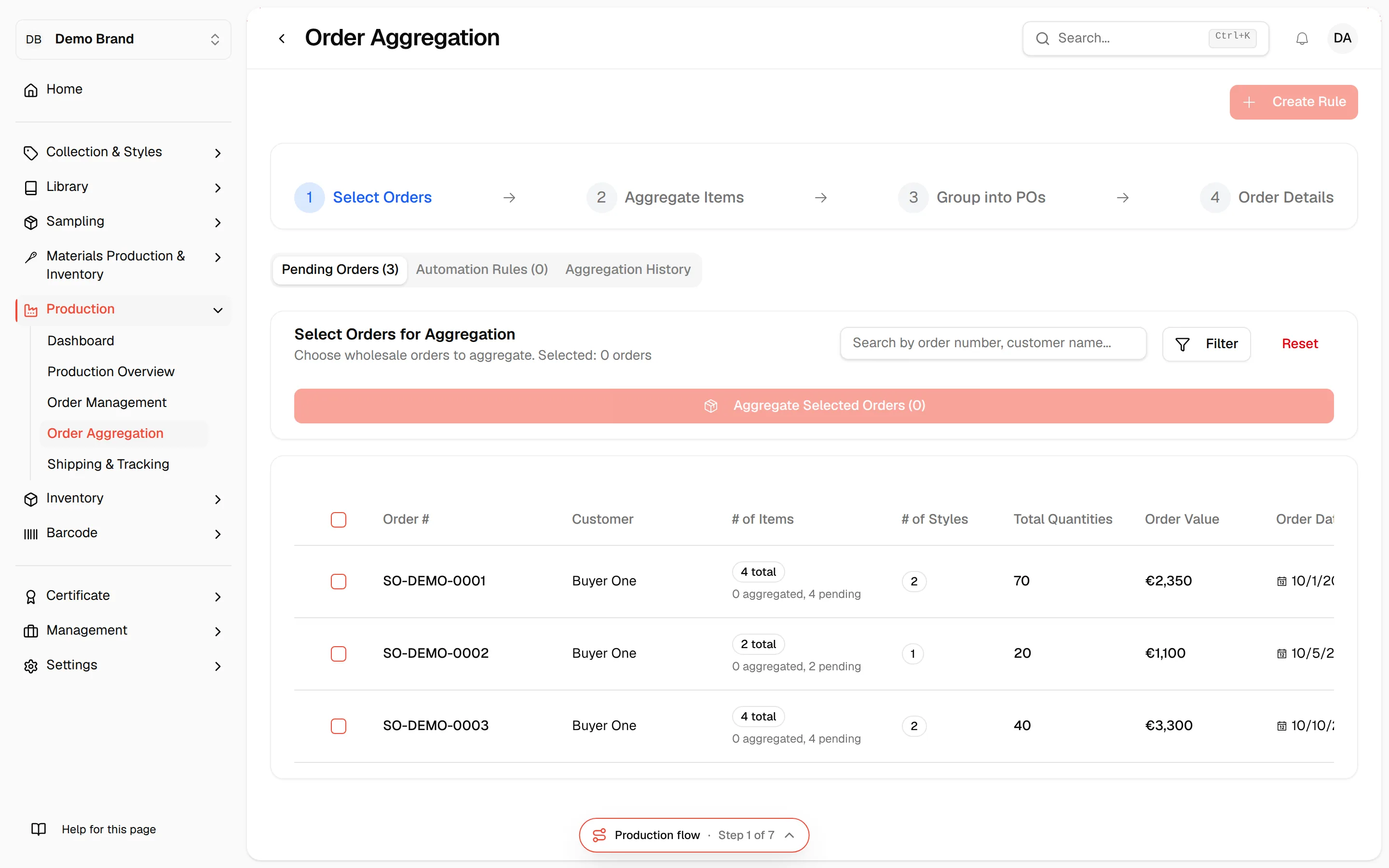This screenshot has width=1389, height=868.
Task: Click the Production flow icon in bottom pill
Action: coord(599,835)
